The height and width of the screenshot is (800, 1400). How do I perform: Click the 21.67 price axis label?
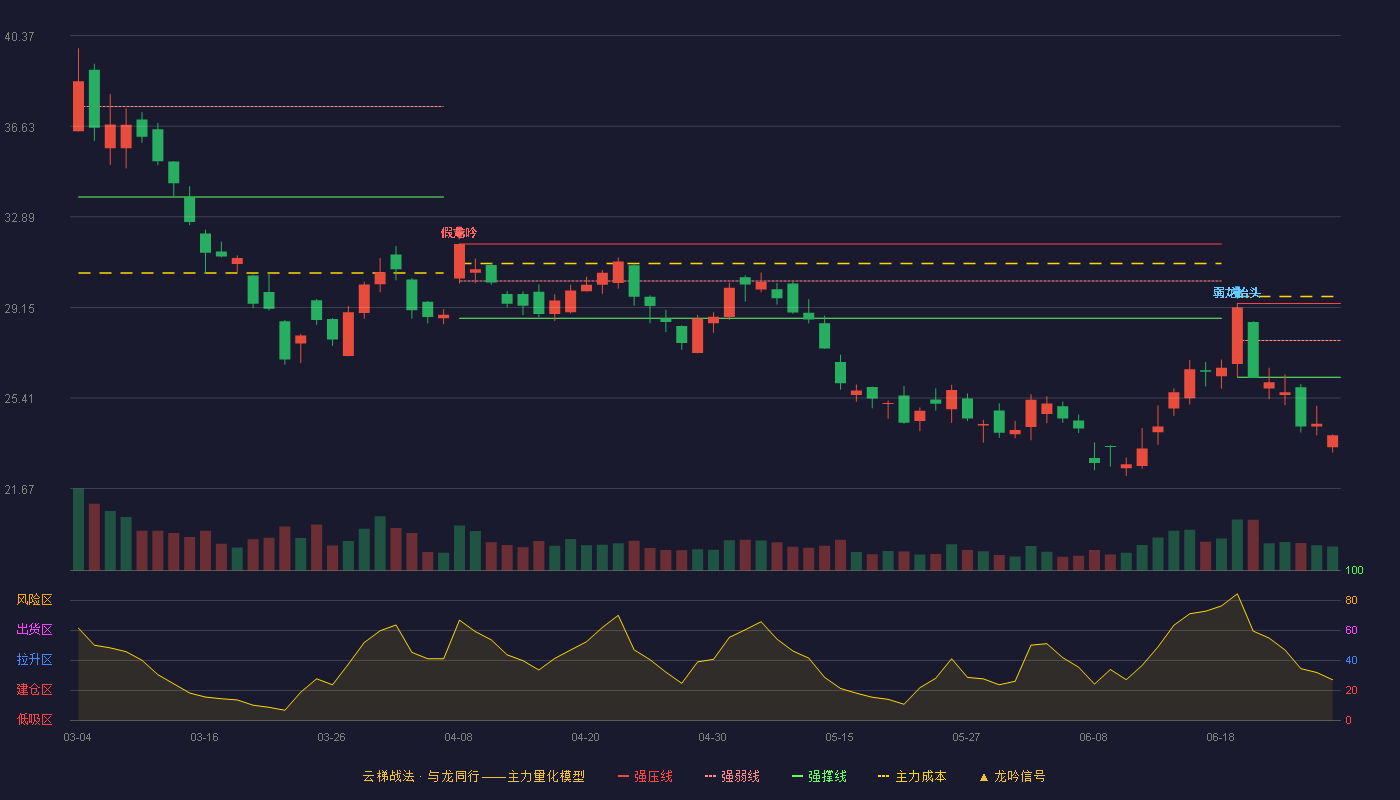(19, 489)
